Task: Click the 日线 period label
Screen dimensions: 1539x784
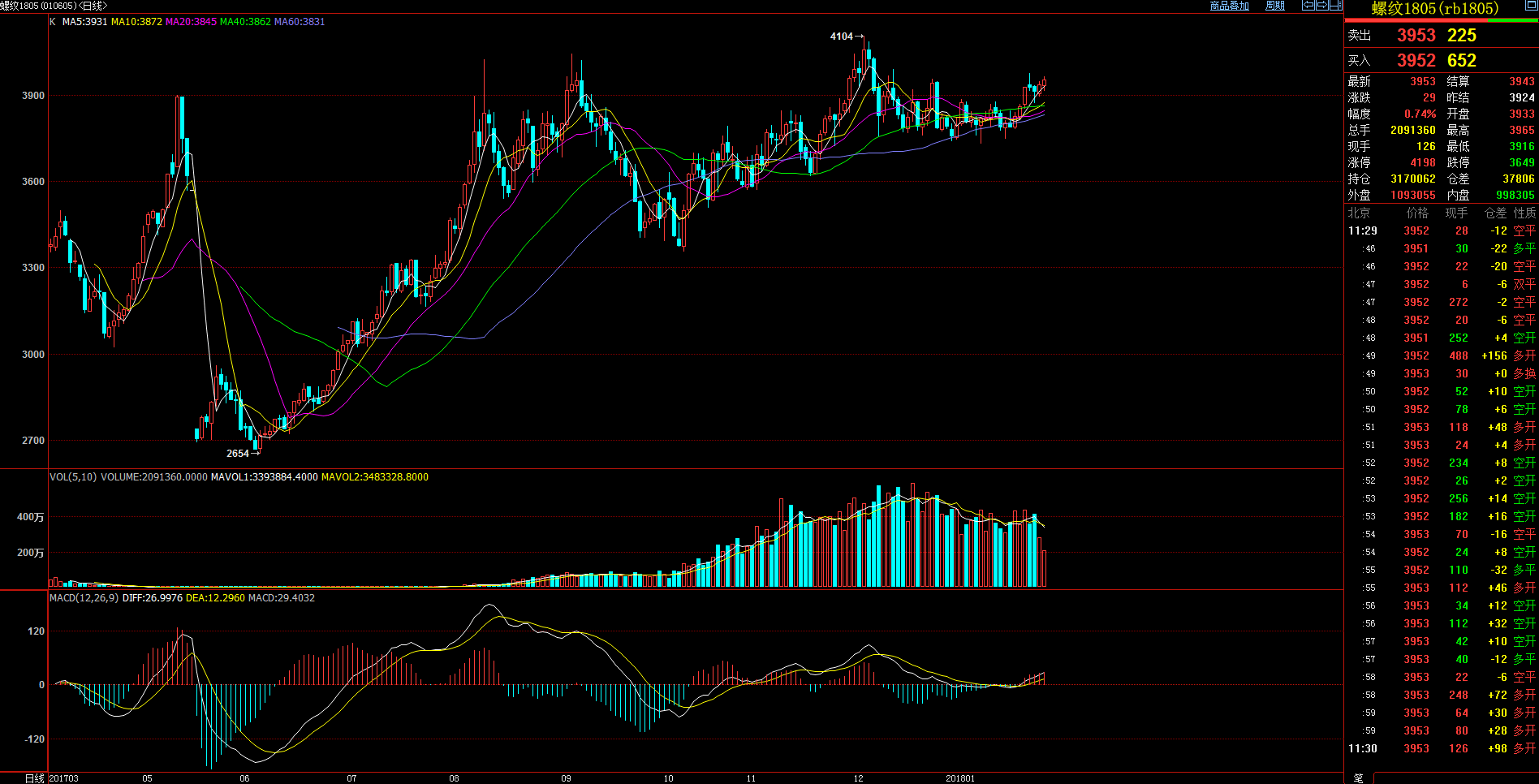Action: (x=35, y=778)
